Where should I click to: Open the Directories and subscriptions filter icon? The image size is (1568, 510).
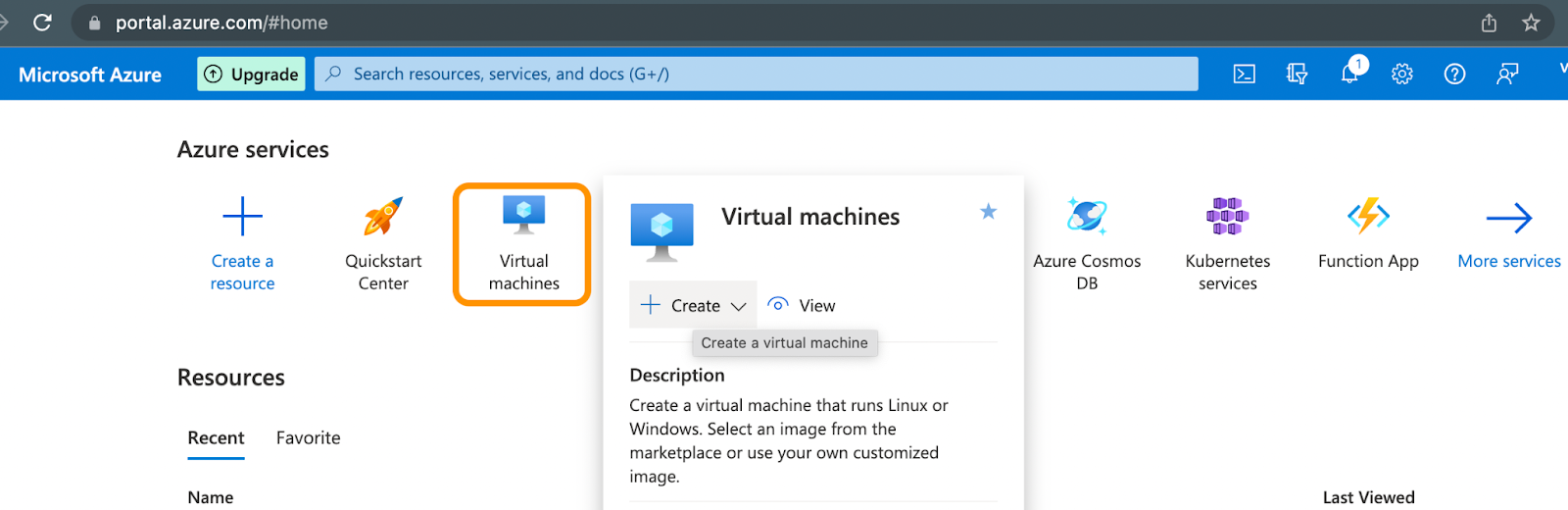tap(1297, 75)
